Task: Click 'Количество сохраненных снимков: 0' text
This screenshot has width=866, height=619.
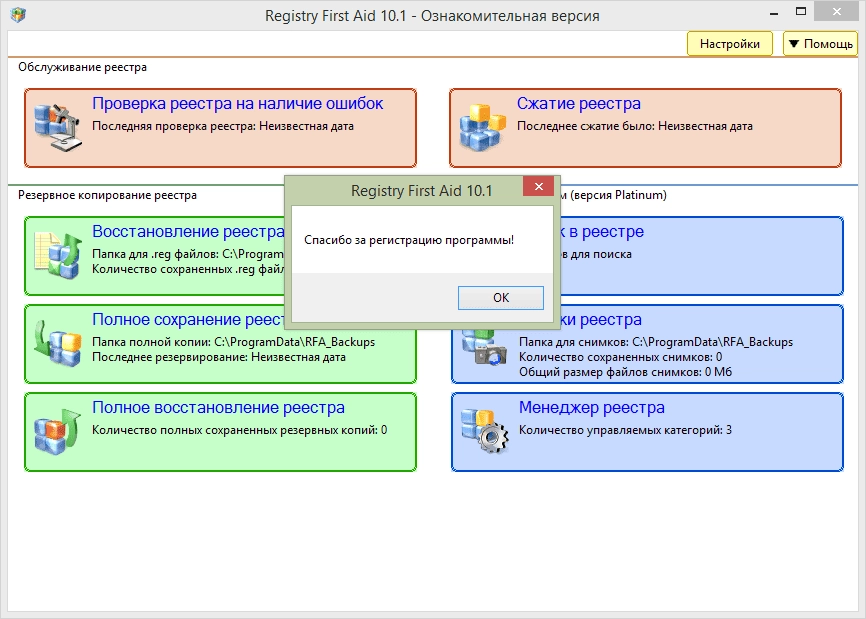Action: click(620, 357)
